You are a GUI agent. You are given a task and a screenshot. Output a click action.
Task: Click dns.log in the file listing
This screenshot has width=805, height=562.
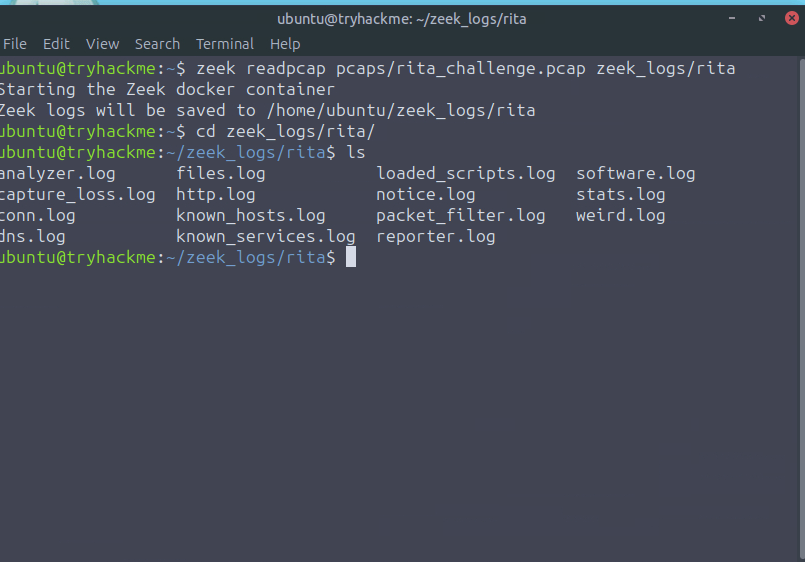click(x=33, y=237)
